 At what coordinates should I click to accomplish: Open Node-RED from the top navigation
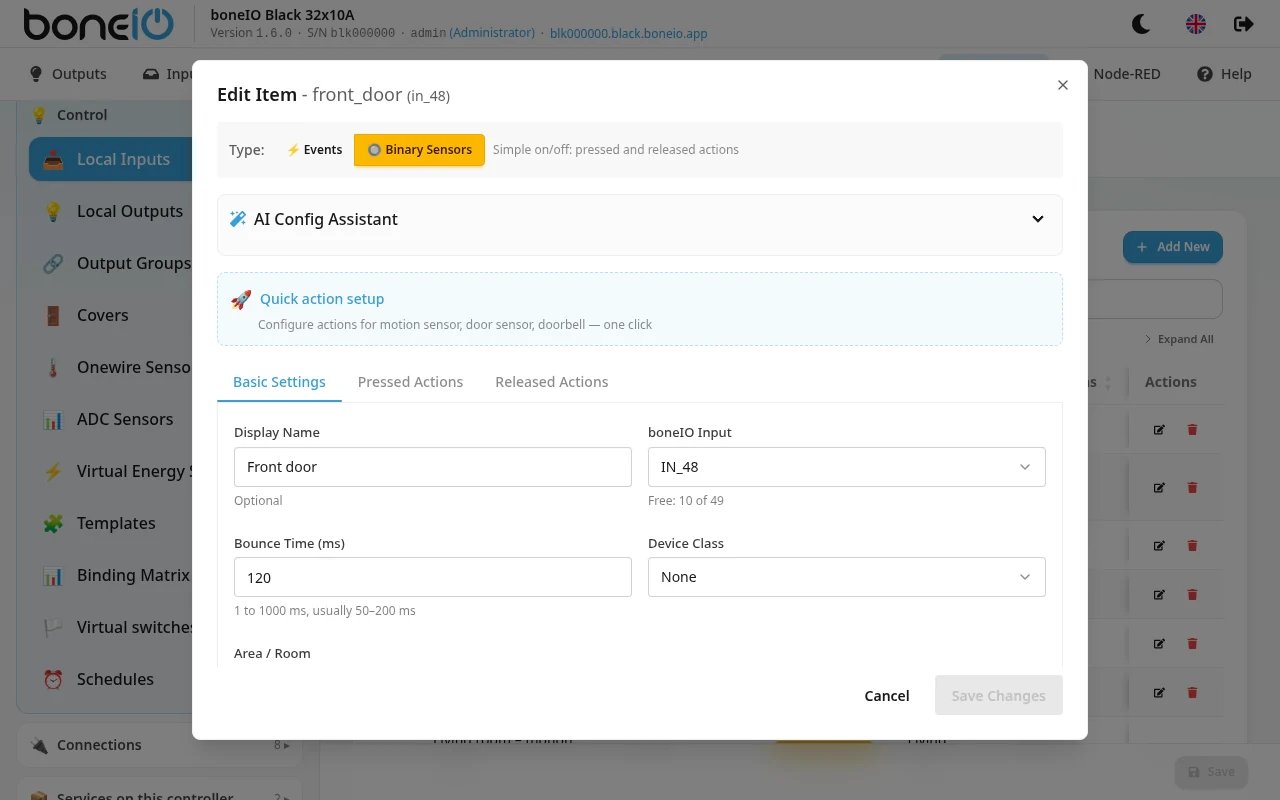point(1127,74)
